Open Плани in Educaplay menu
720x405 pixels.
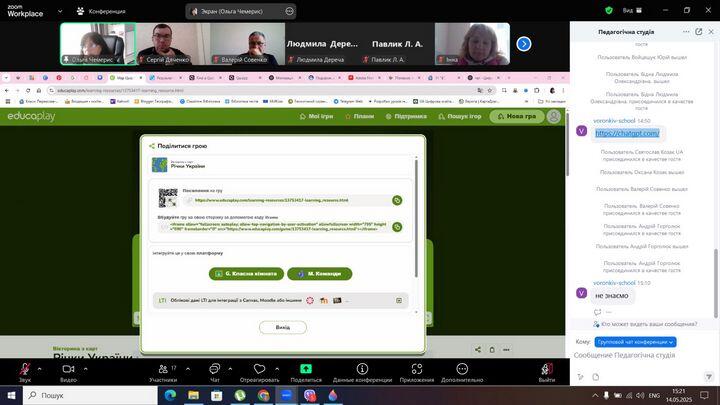360,117
